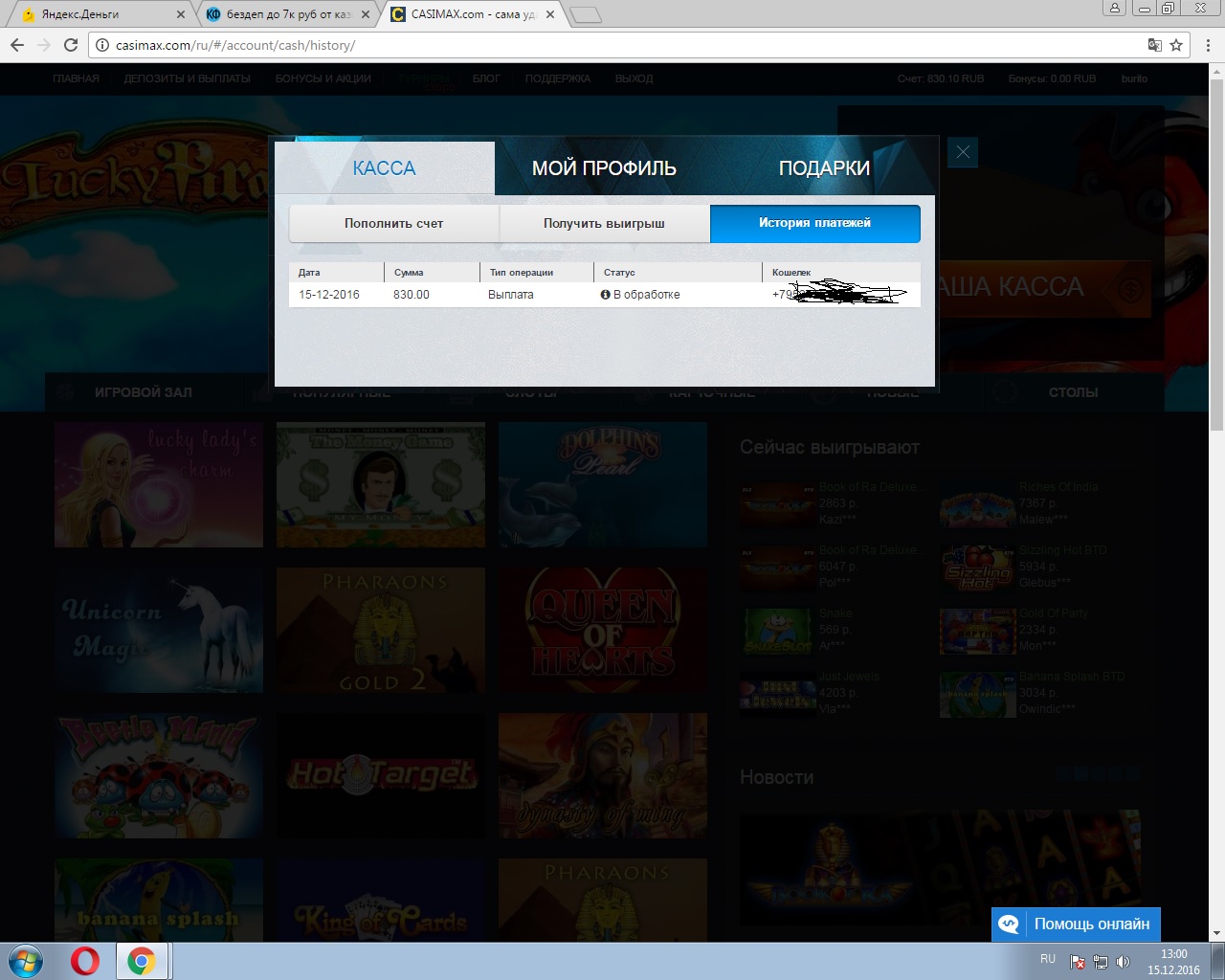Click the volume icon in system tray
Image resolution: width=1225 pixels, height=980 pixels.
pyautogui.click(x=1123, y=962)
